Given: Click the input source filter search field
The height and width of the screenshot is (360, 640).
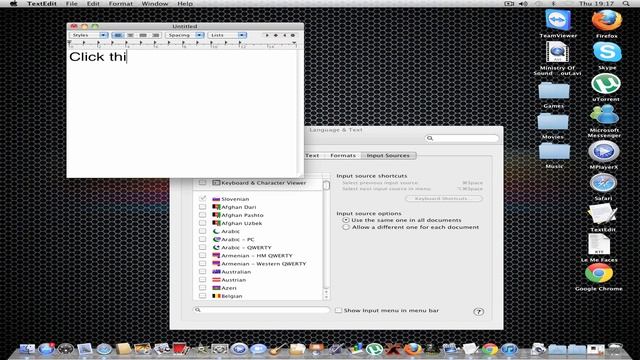Looking at the screenshot, I should coord(261,310).
